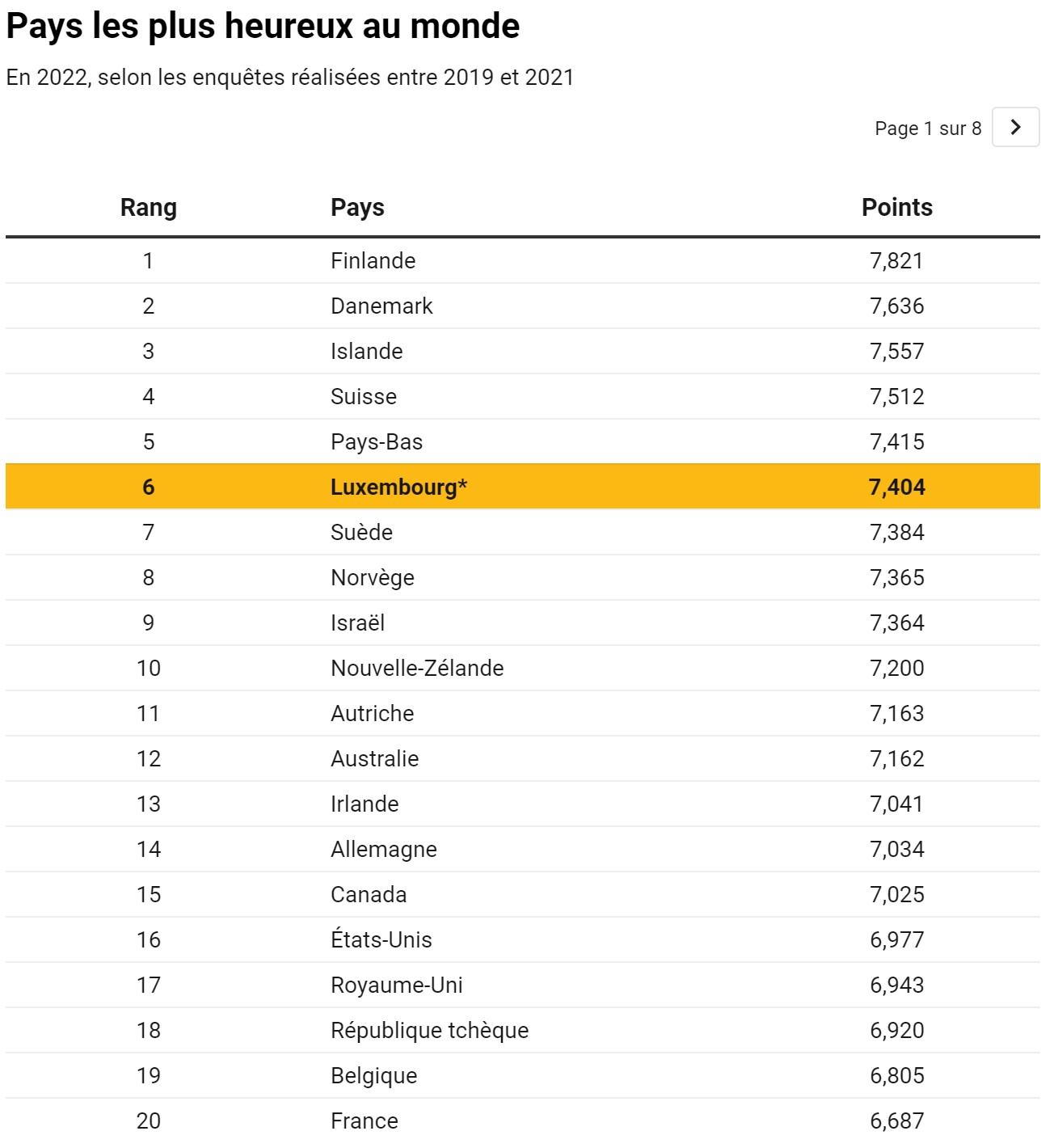Click the Page 1 sur 8 indicator

pos(928,129)
